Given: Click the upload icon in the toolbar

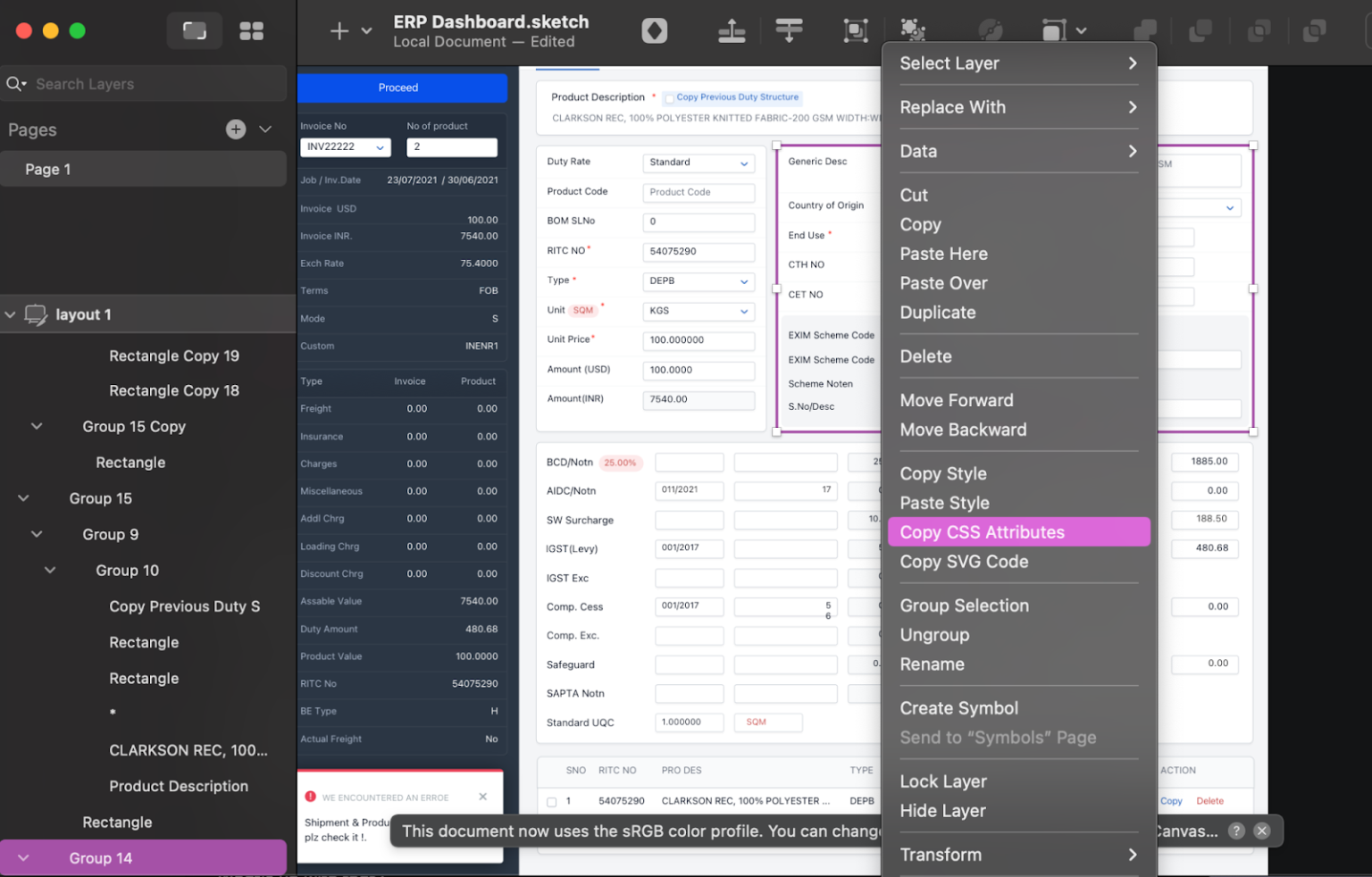Looking at the screenshot, I should tap(732, 29).
